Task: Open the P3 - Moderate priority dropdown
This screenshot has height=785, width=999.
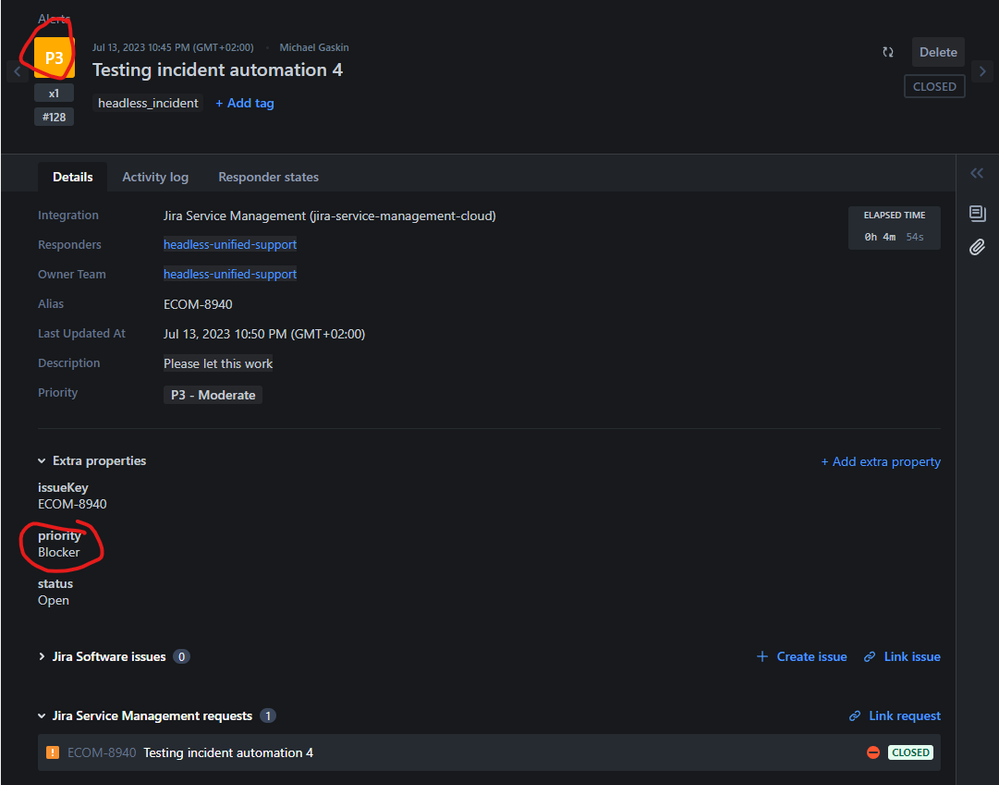Action: point(213,395)
